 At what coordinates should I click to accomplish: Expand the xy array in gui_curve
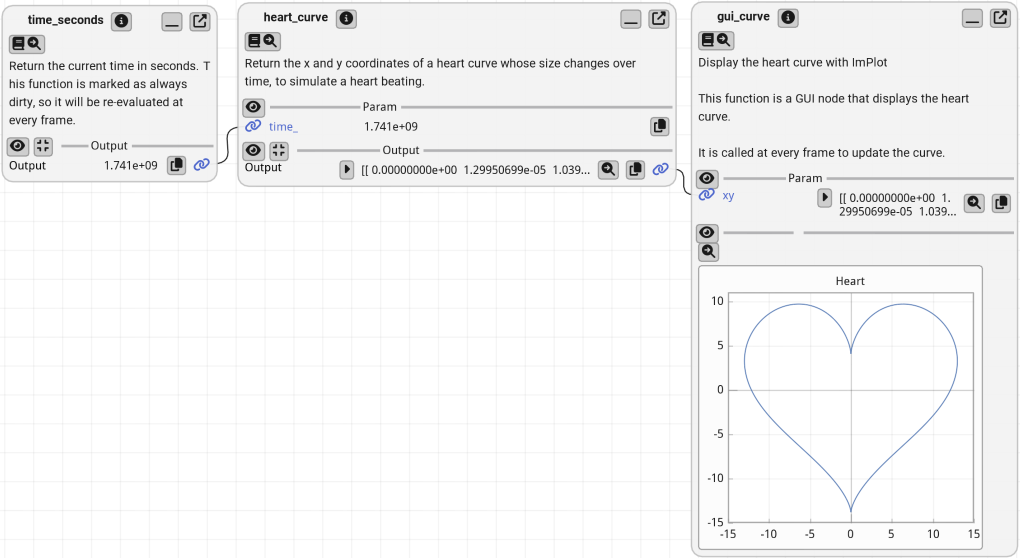(x=825, y=197)
